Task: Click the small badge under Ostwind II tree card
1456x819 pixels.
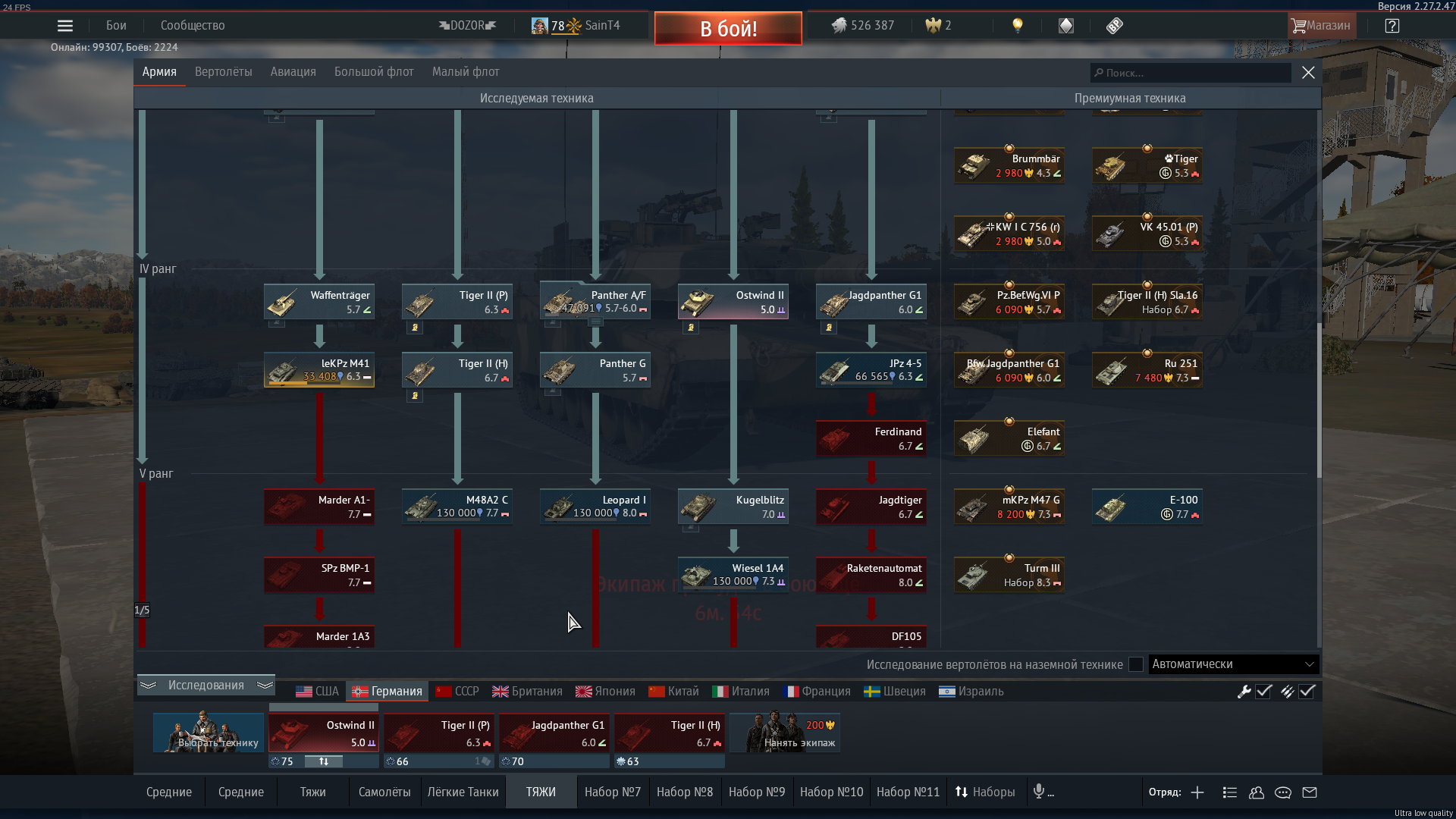Action: [x=691, y=328]
